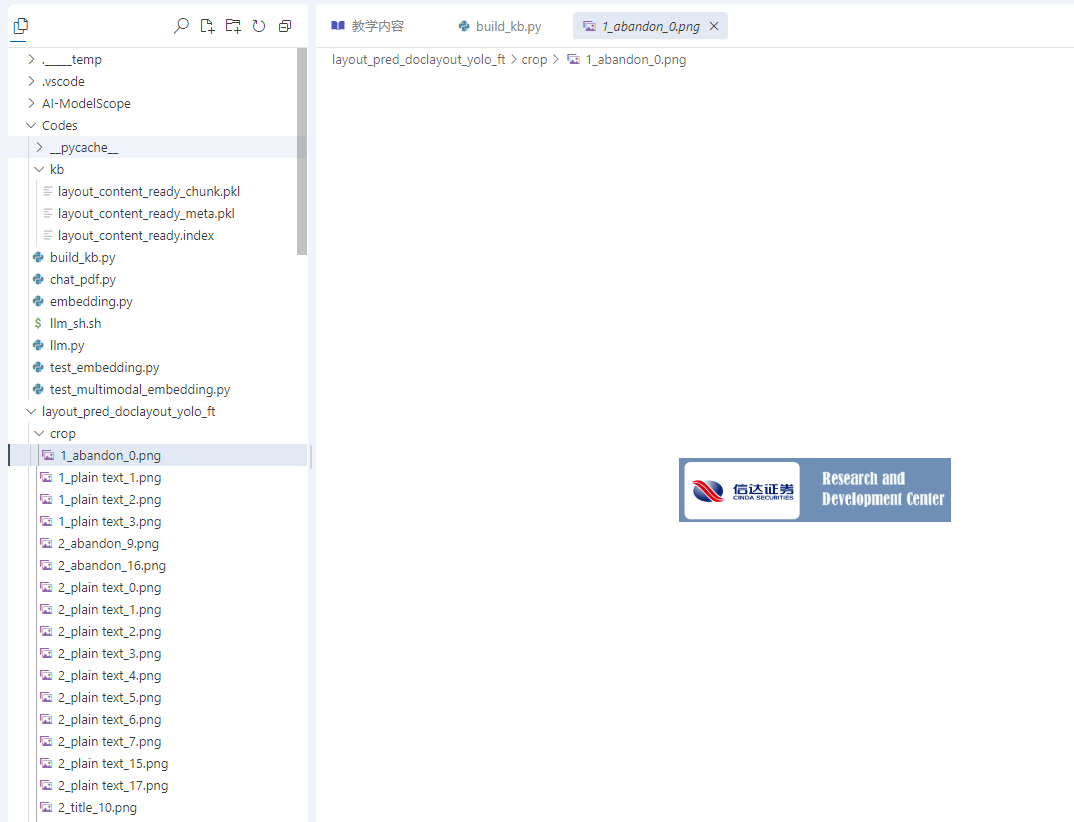The height and width of the screenshot is (822, 1074).
Task: Open 1_plain text_2.png image
Action: (x=158, y=499)
